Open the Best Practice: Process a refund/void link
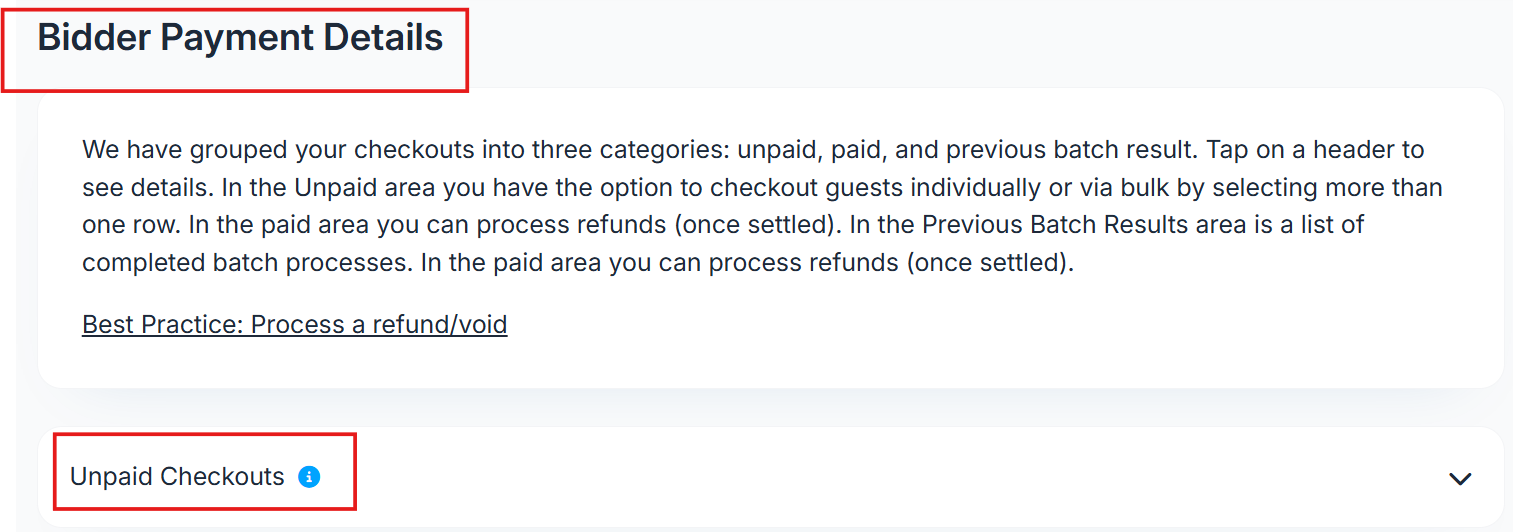The width and height of the screenshot is (1513, 532). (x=294, y=325)
